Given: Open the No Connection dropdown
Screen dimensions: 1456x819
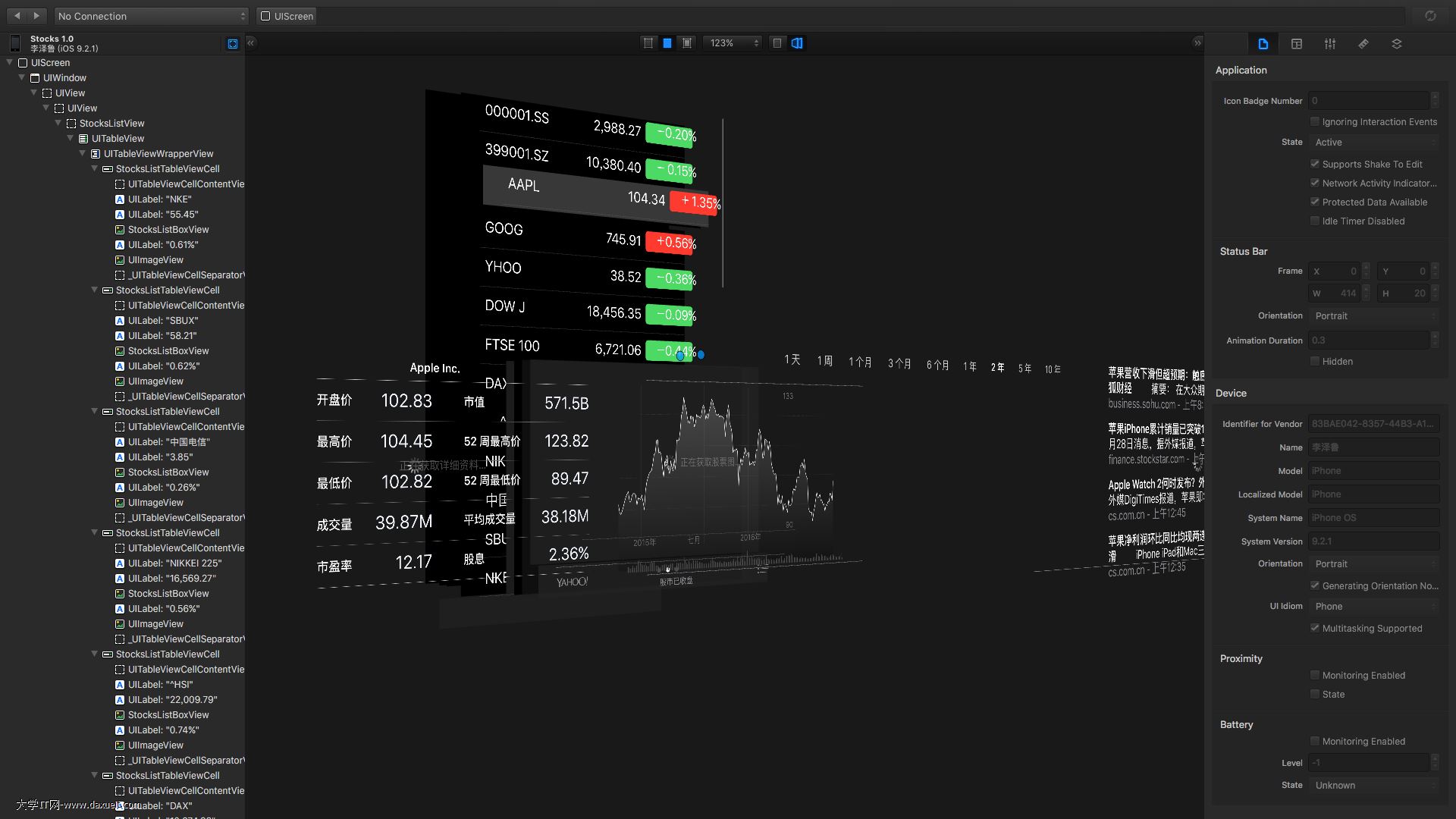Looking at the screenshot, I should click(152, 16).
